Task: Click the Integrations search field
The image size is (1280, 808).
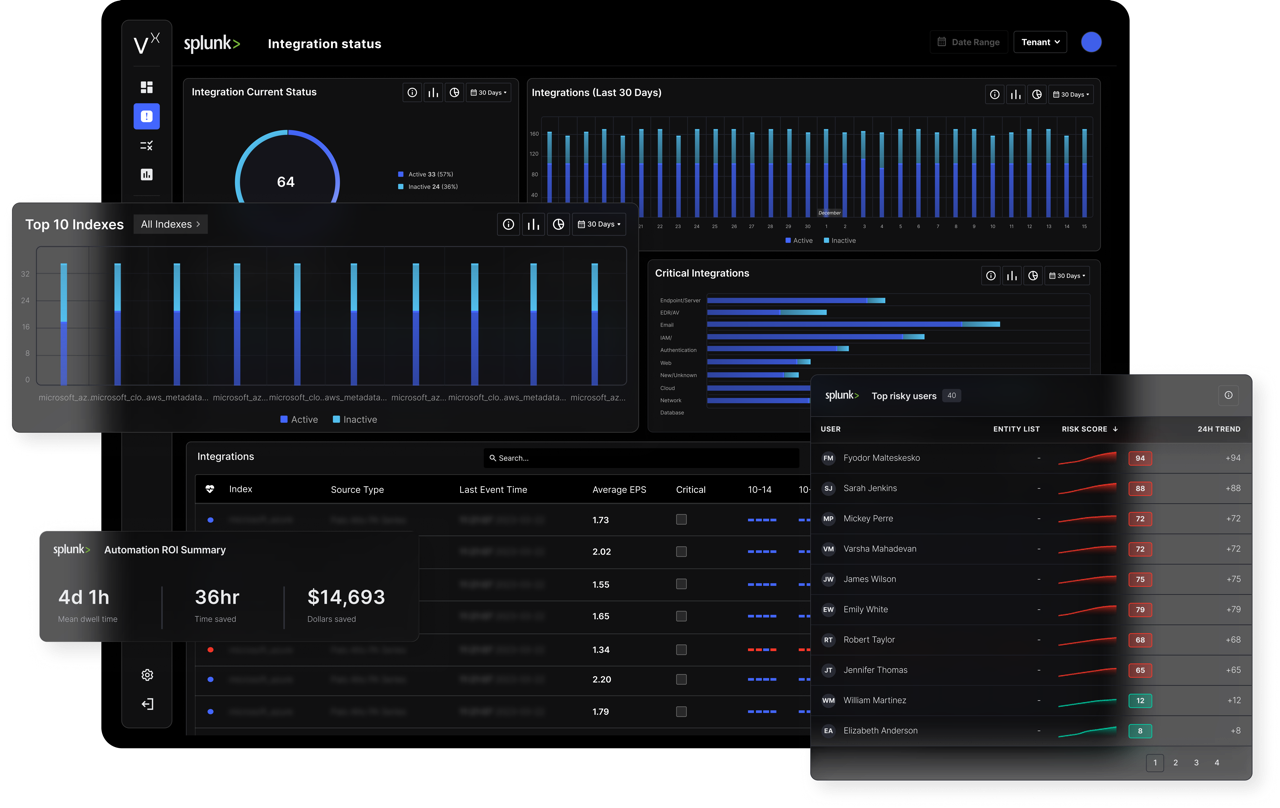Action: (x=641, y=458)
